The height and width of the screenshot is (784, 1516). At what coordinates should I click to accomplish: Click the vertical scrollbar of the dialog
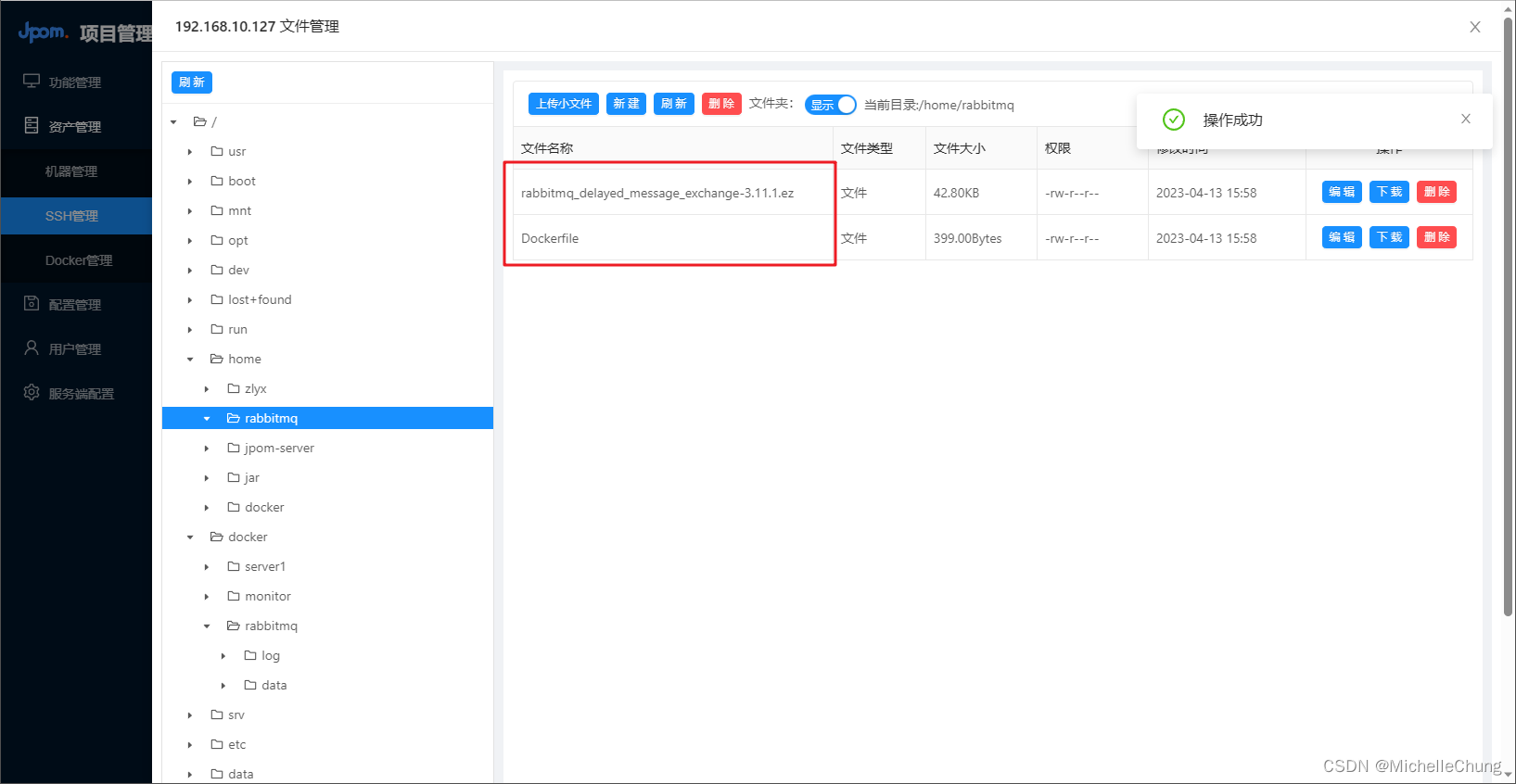1509,315
